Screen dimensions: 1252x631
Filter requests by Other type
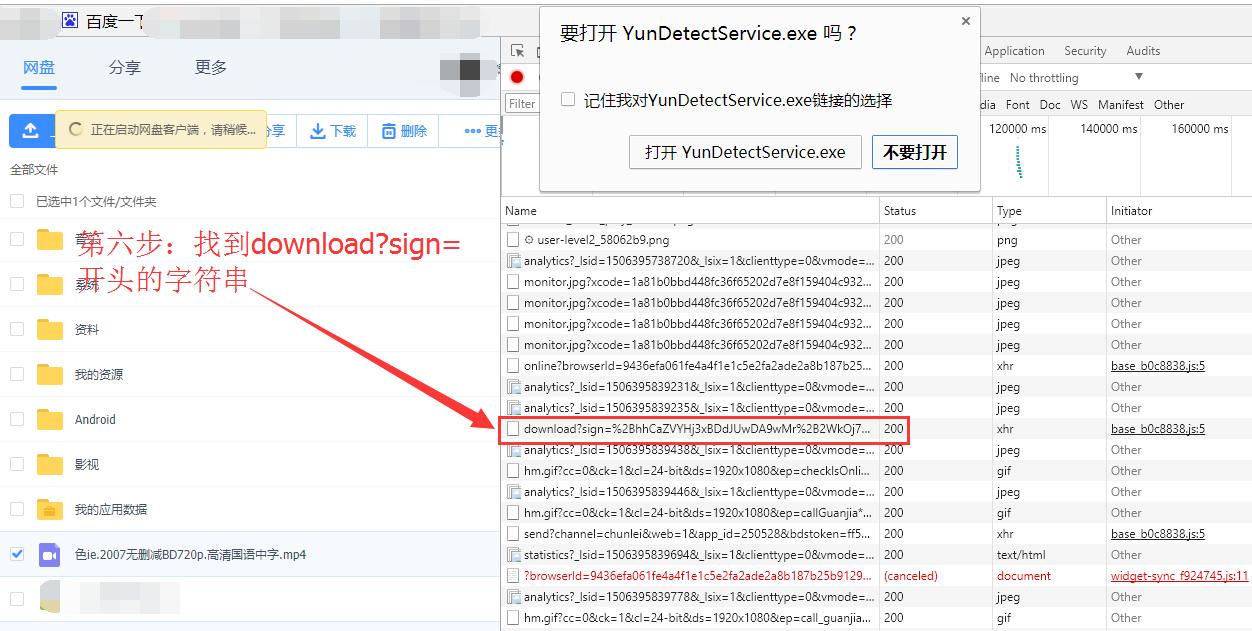pyautogui.click(x=1169, y=104)
